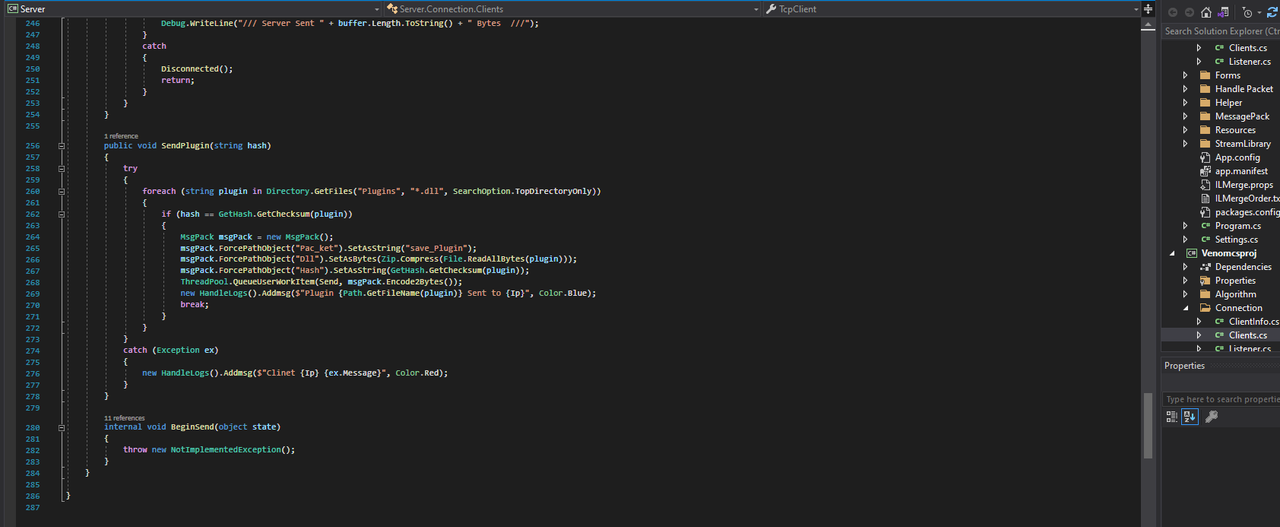This screenshot has height=527, width=1280.
Task: Collapse the foreach block at line 260
Action: pyautogui.click(x=61, y=192)
